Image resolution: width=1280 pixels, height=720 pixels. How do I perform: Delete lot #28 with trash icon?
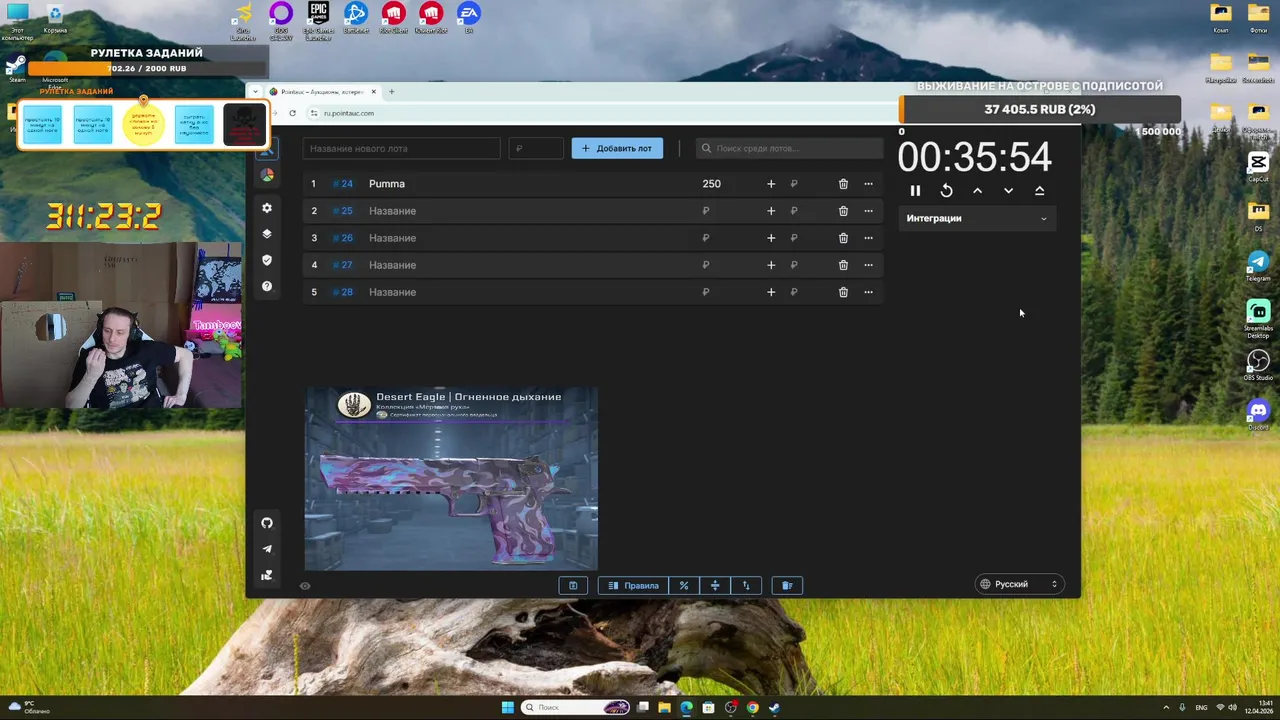pos(843,292)
